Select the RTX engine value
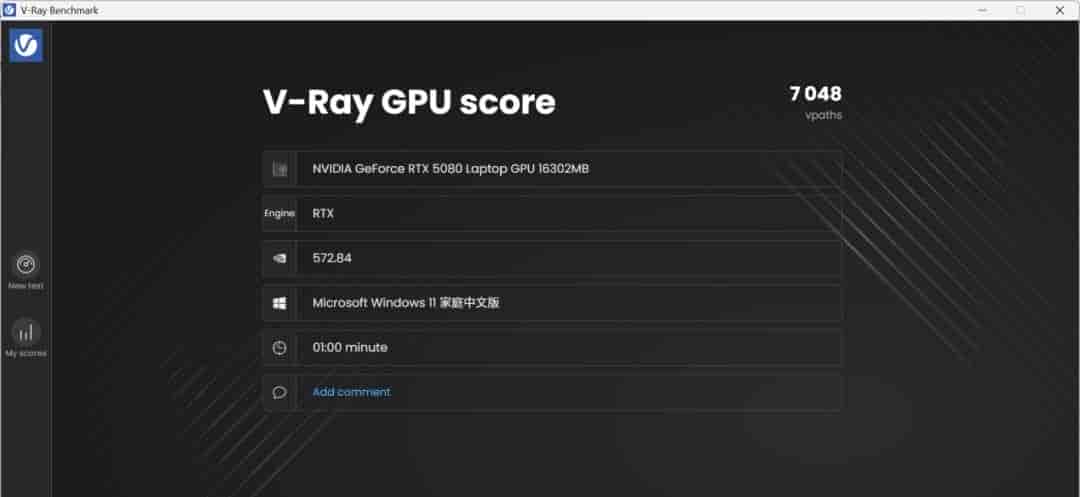 323,213
